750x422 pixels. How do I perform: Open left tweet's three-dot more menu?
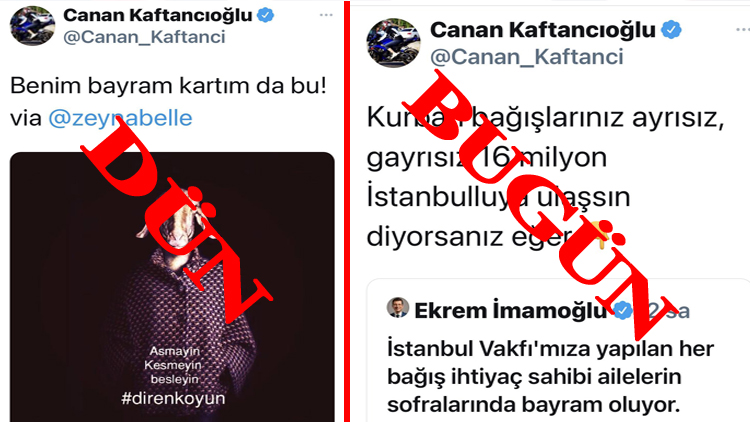tap(326, 15)
